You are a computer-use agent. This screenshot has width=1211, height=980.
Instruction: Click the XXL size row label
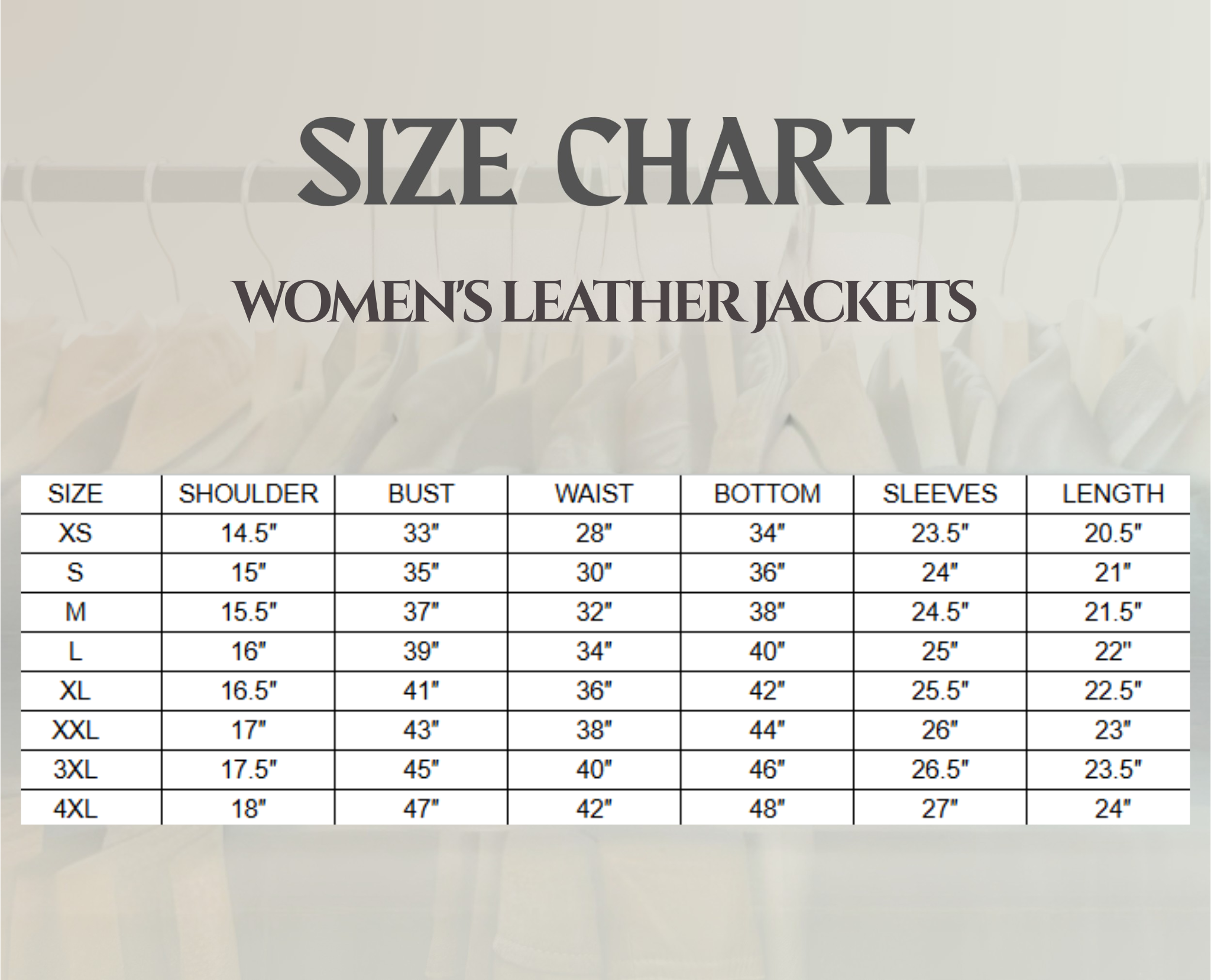click(x=75, y=731)
